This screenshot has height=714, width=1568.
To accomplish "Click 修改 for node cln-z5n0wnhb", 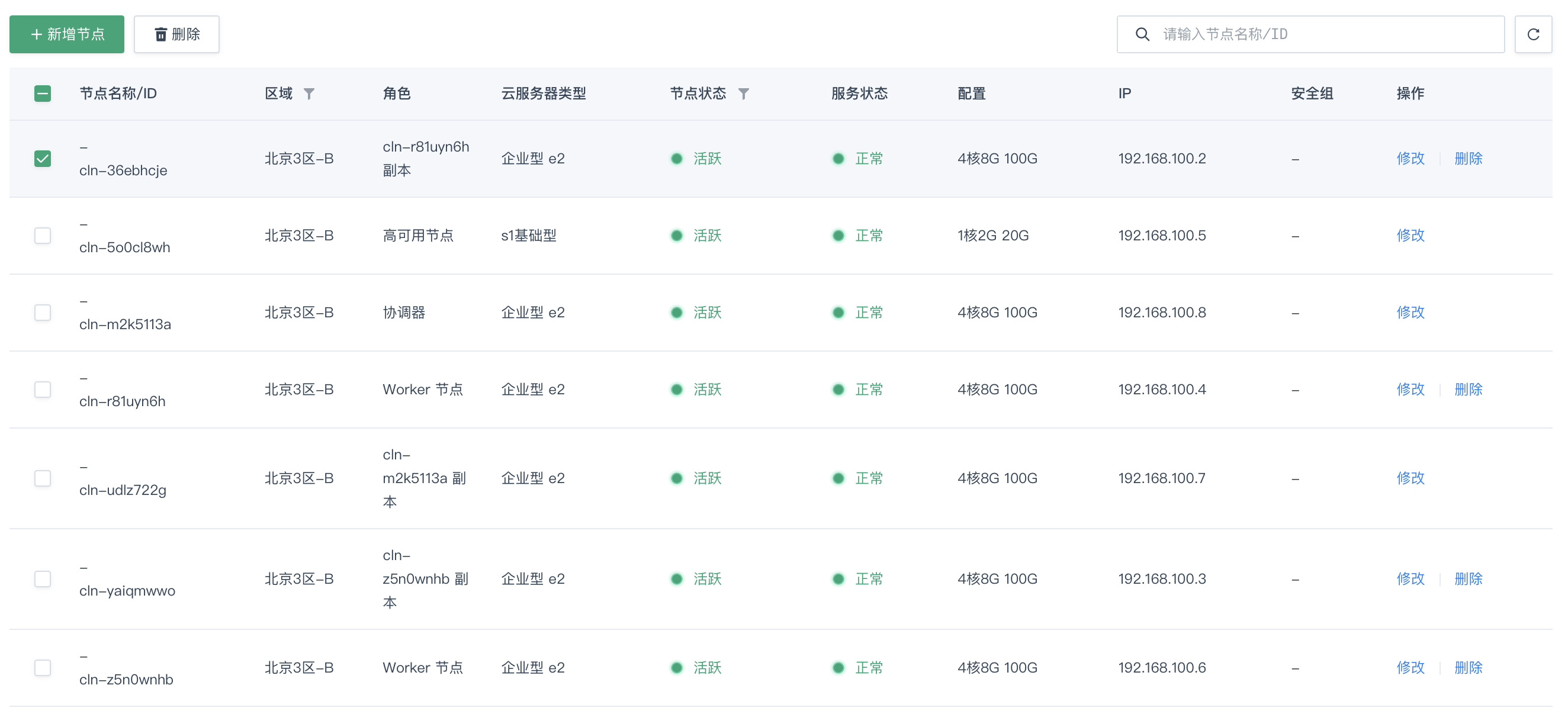I will click(1410, 668).
